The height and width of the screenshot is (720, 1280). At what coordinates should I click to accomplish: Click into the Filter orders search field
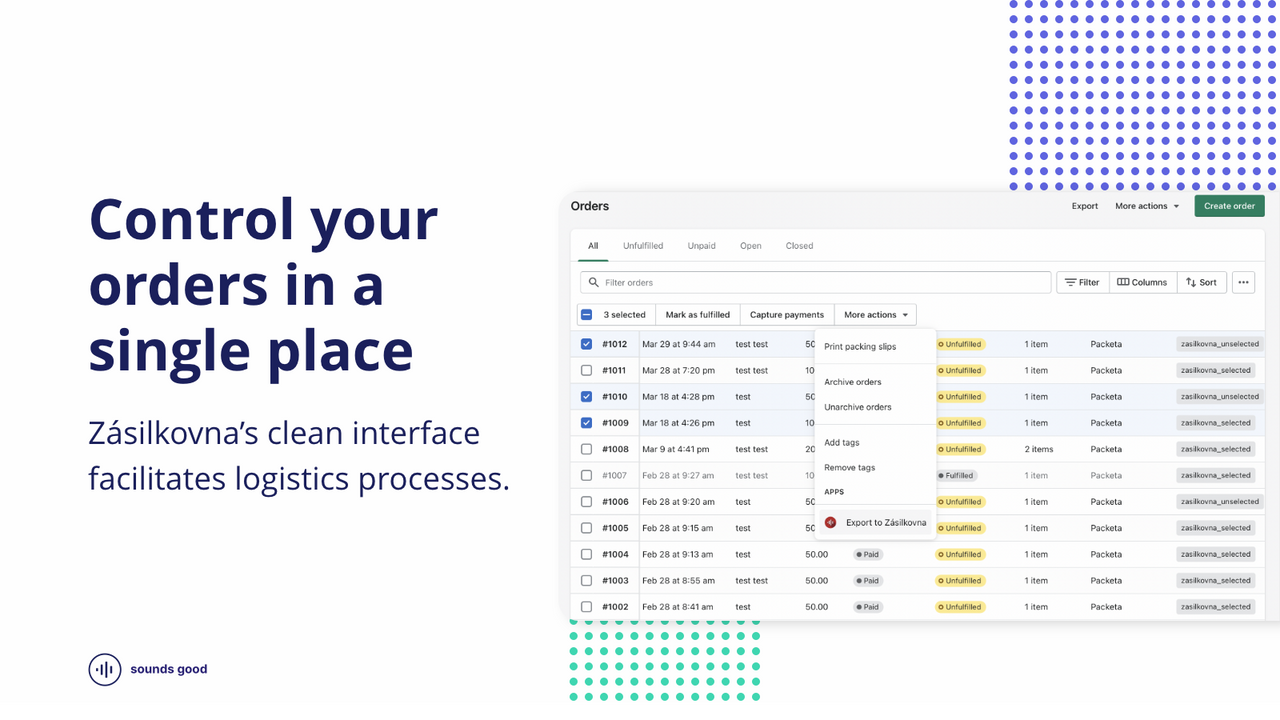(x=815, y=282)
